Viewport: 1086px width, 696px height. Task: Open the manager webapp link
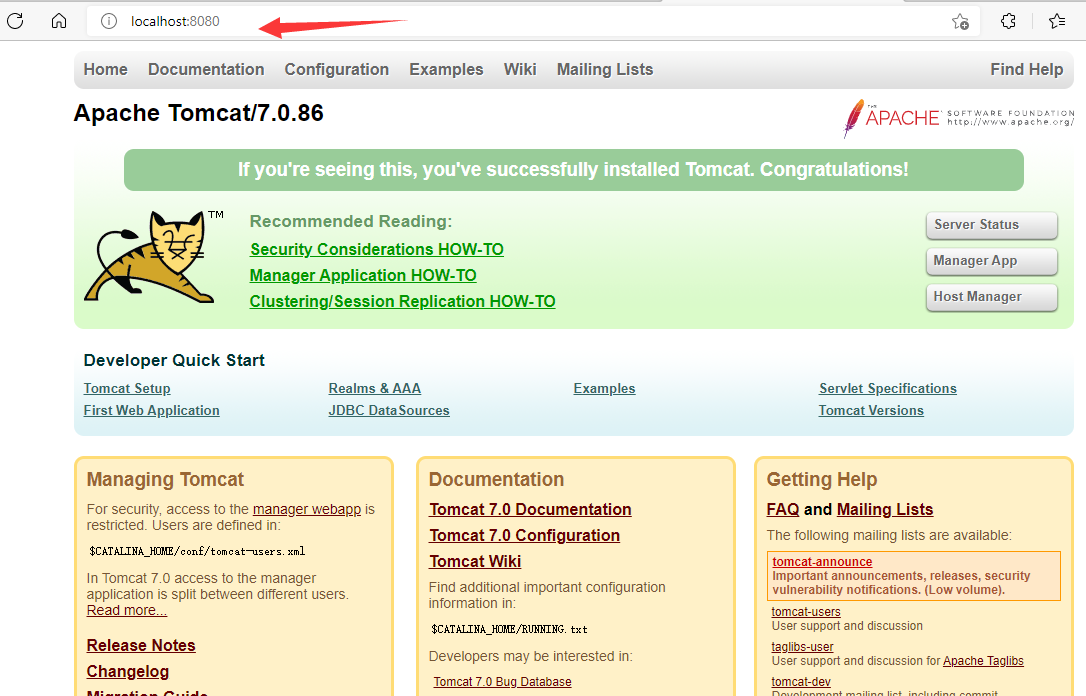click(307, 509)
